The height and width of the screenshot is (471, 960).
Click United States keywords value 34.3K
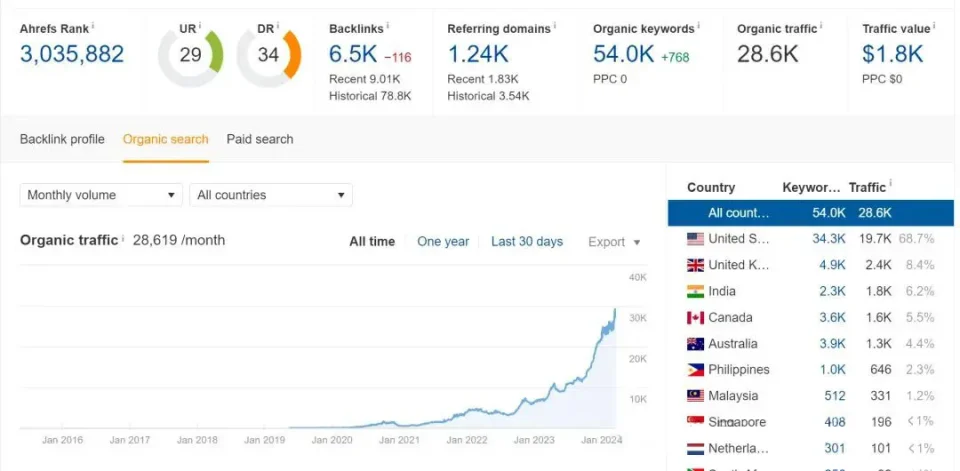pyautogui.click(x=829, y=239)
